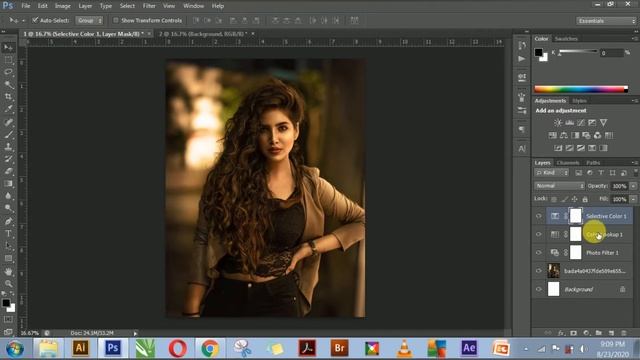Add a Photo Filter adjustment
Image resolution: width=640 pixels, height=360 pixels.
[x=587, y=135]
